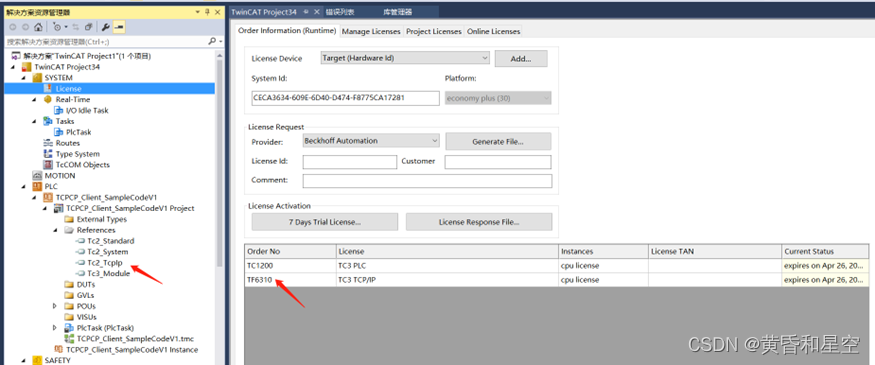
Task: Click the DUTs folder icon
Action: [x=69, y=285]
